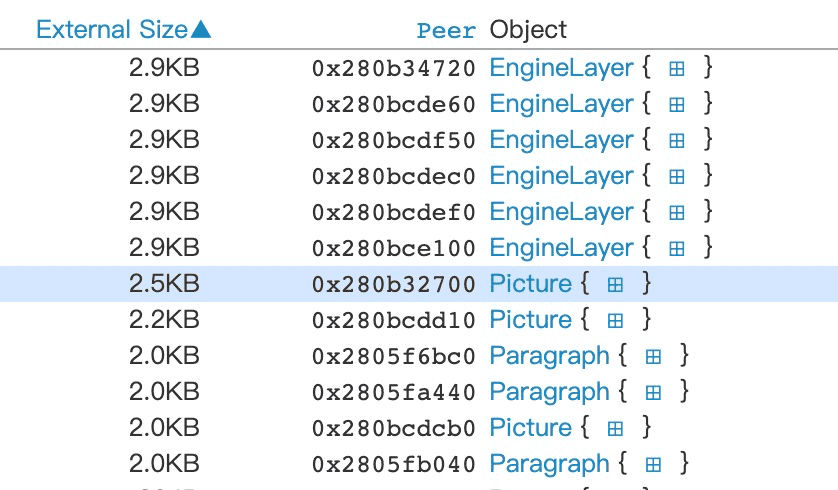Screen dimensions: 838x490
Task: Expand the Paragraph object 0x2805fb040
Action: coord(653,464)
